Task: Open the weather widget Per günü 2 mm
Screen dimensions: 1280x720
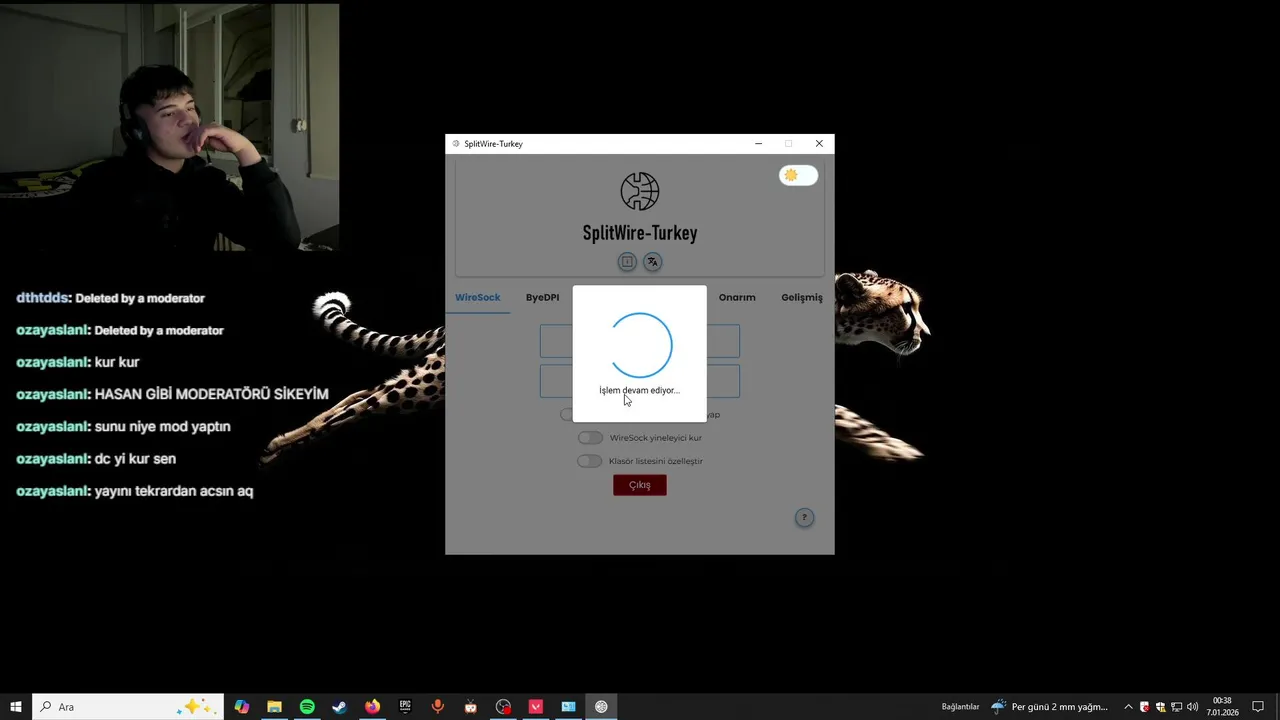Action: click(x=1049, y=707)
